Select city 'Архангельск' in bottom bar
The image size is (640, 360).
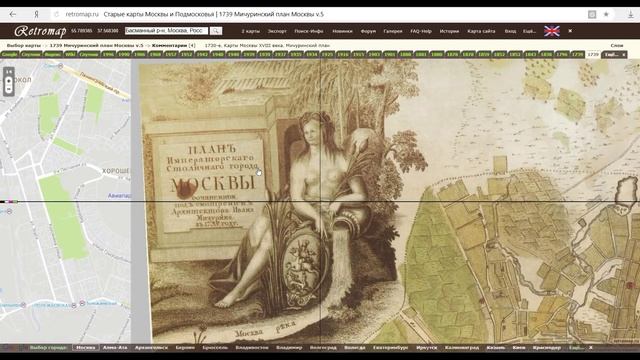click(x=151, y=348)
